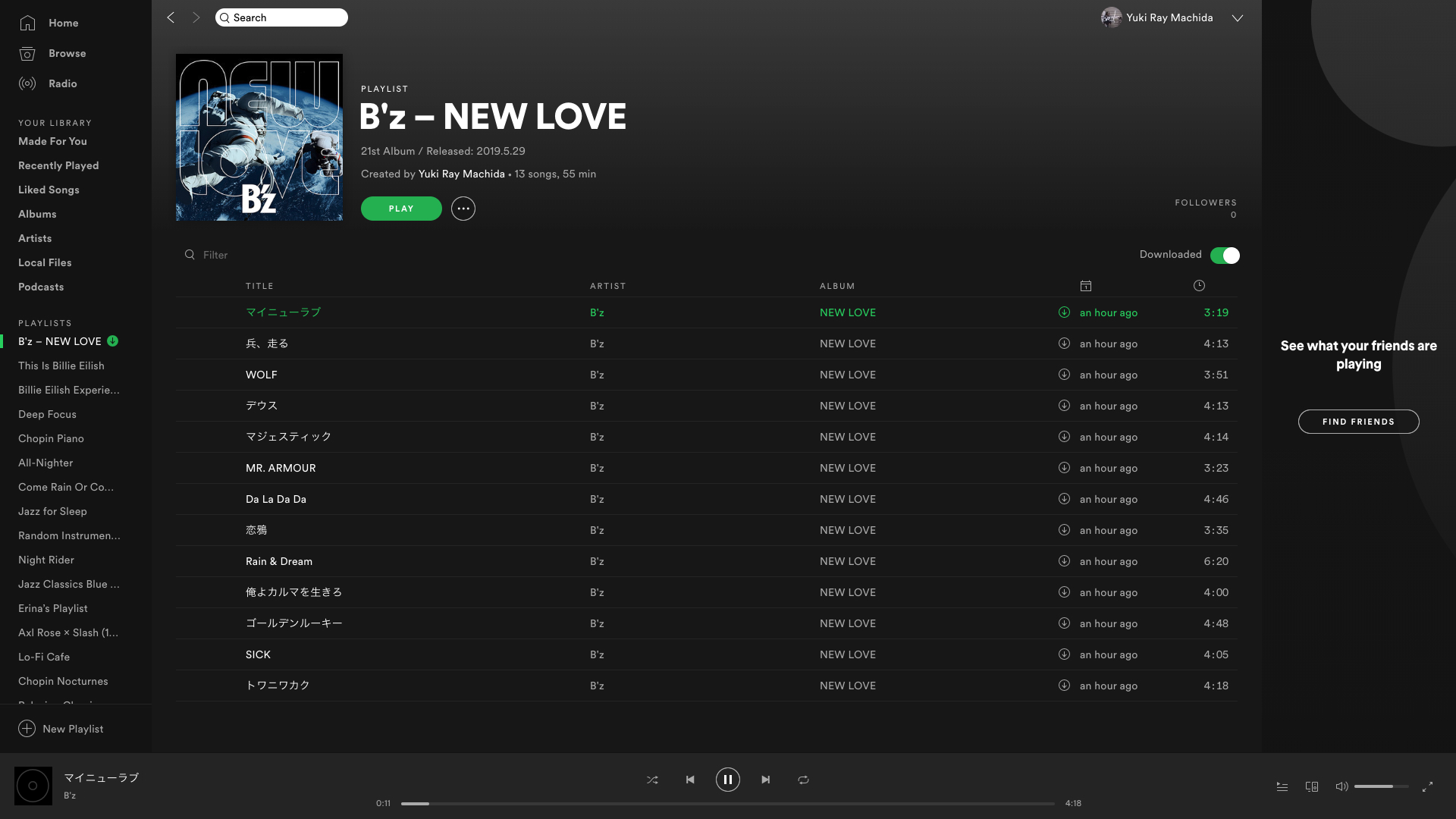This screenshot has height=819, width=1456.
Task: Go forward with the right arrow
Action: [196, 17]
